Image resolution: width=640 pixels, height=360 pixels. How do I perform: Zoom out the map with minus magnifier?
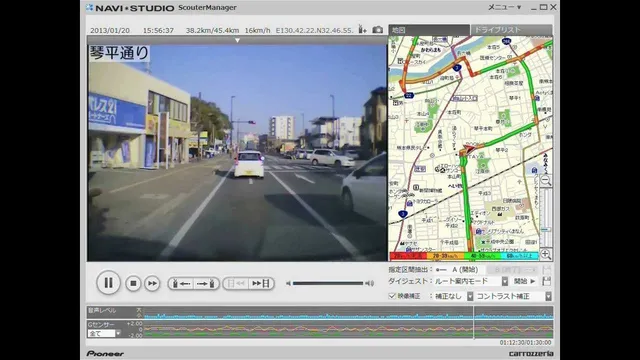point(546,180)
